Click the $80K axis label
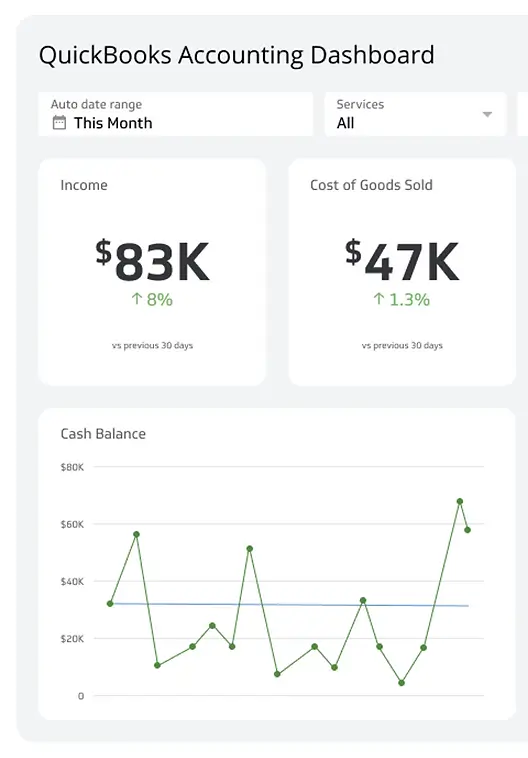The height and width of the screenshot is (758, 528). (x=72, y=467)
